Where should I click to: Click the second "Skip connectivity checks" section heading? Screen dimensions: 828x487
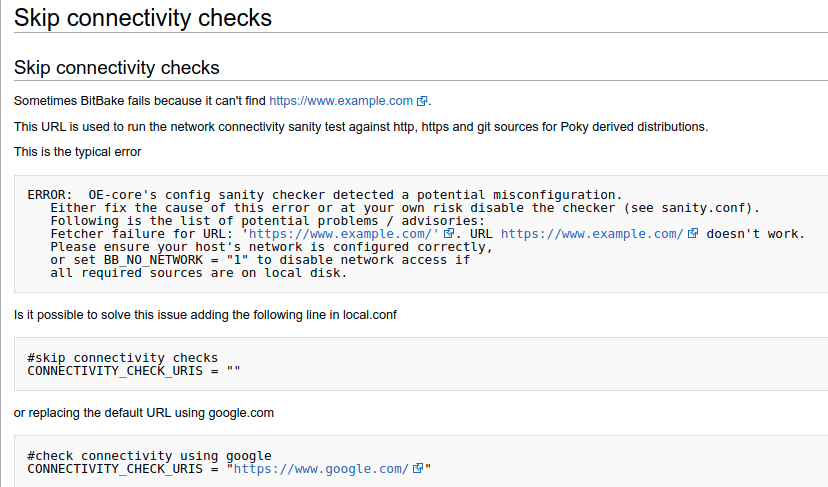click(x=117, y=68)
